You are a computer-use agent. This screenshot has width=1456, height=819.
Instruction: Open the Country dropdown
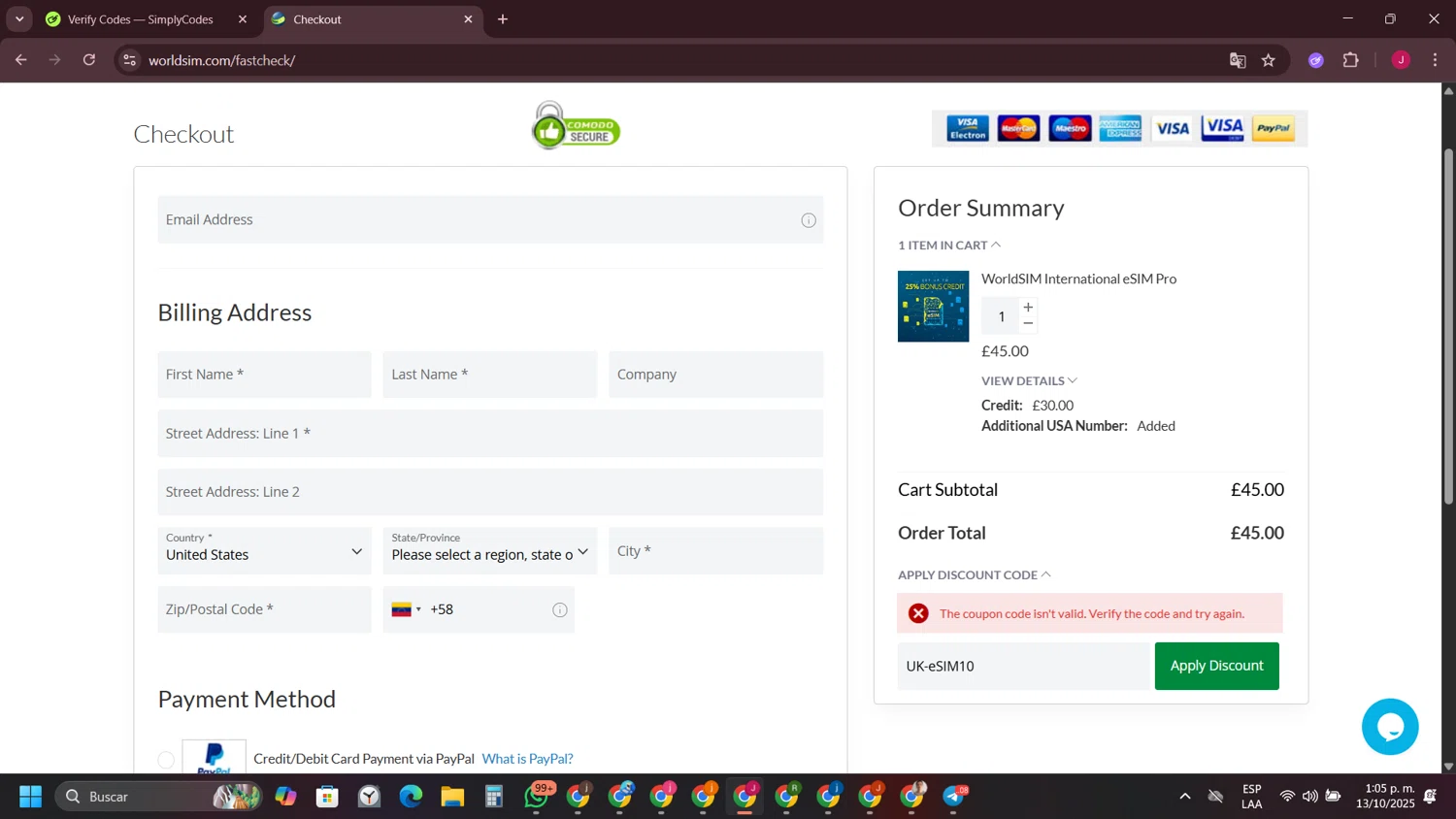[264, 550]
